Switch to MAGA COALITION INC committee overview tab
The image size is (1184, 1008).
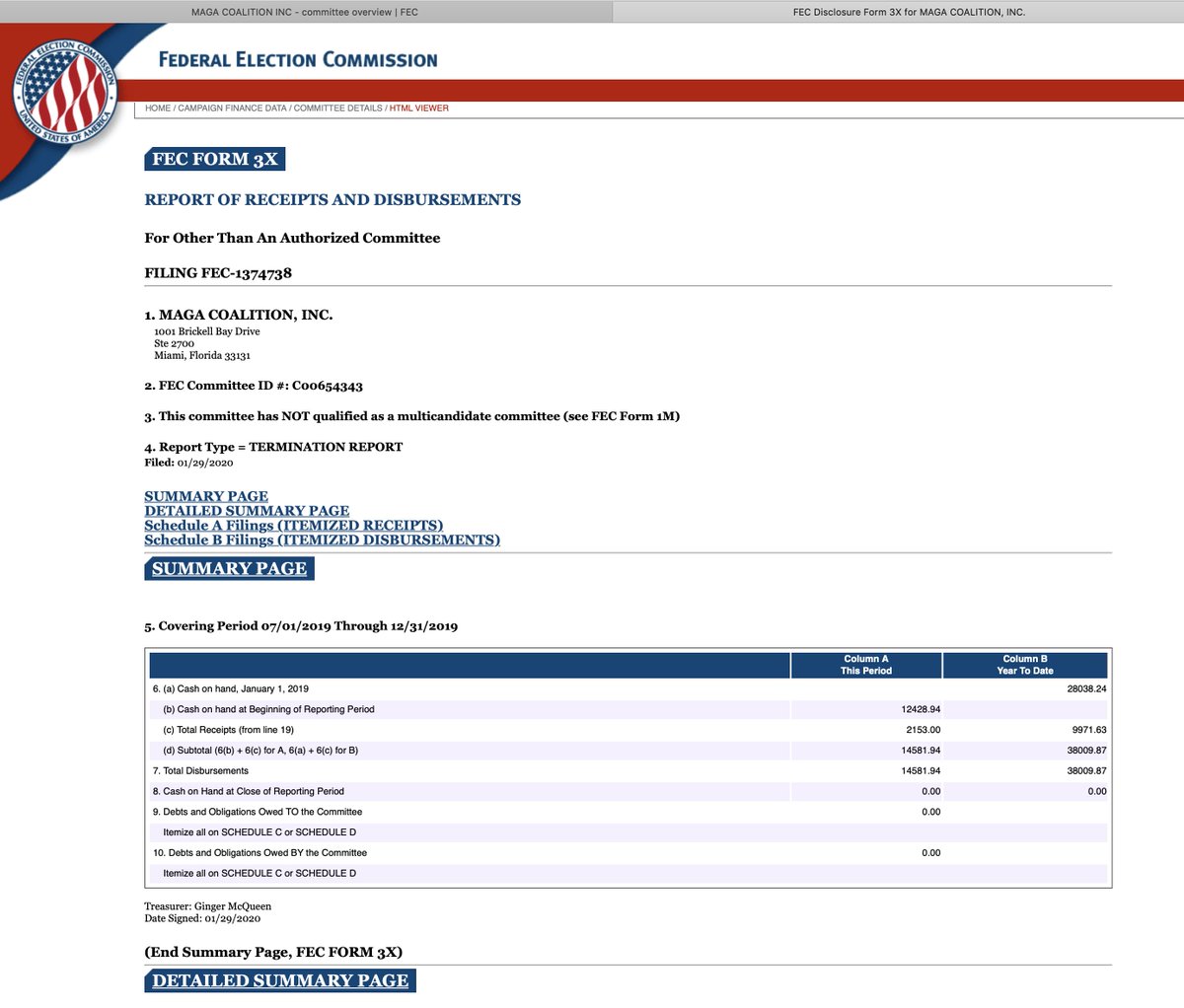tap(305, 12)
